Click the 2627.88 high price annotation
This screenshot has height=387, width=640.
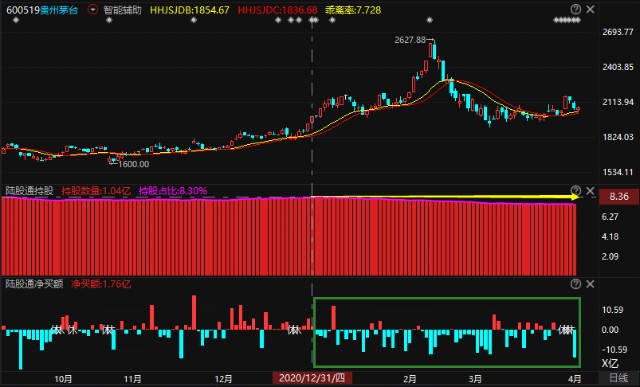point(410,40)
